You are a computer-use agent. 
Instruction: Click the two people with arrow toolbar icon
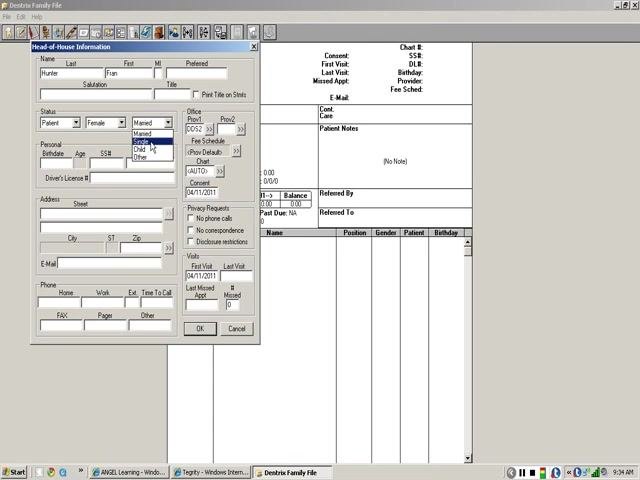pos(187,32)
